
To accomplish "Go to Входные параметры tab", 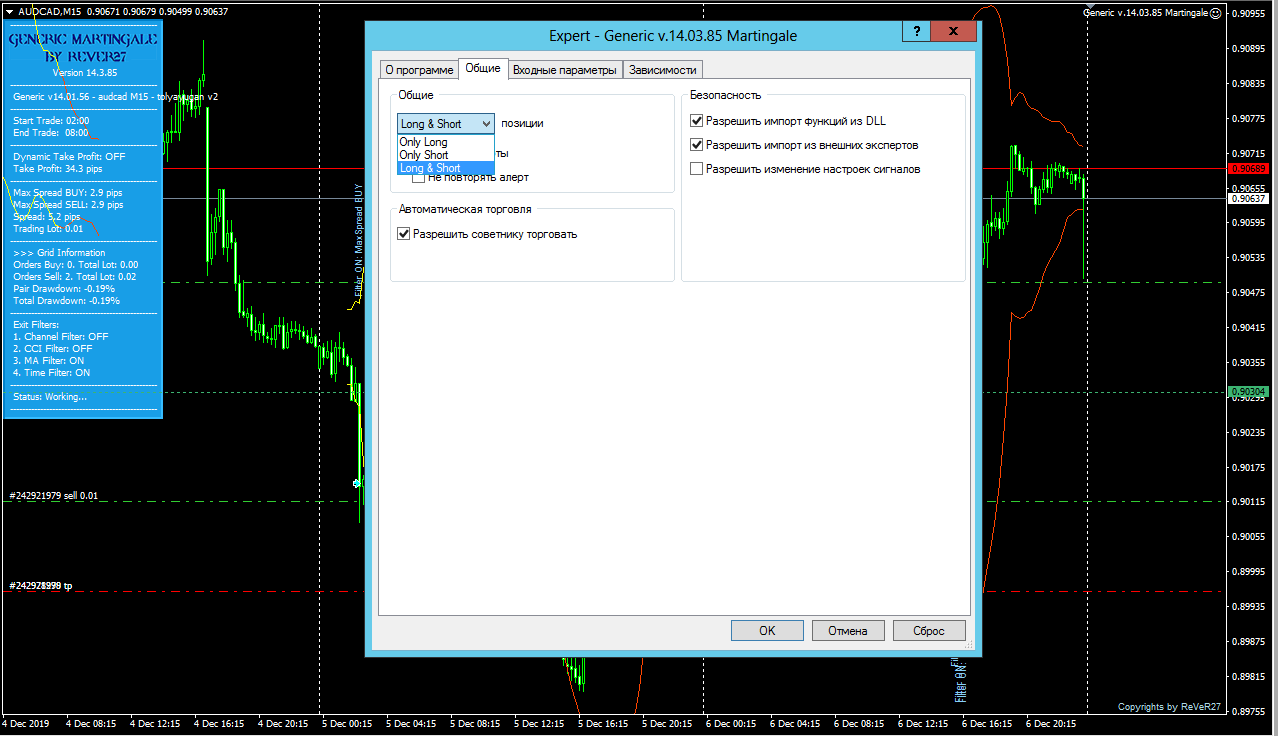I will pos(565,70).
